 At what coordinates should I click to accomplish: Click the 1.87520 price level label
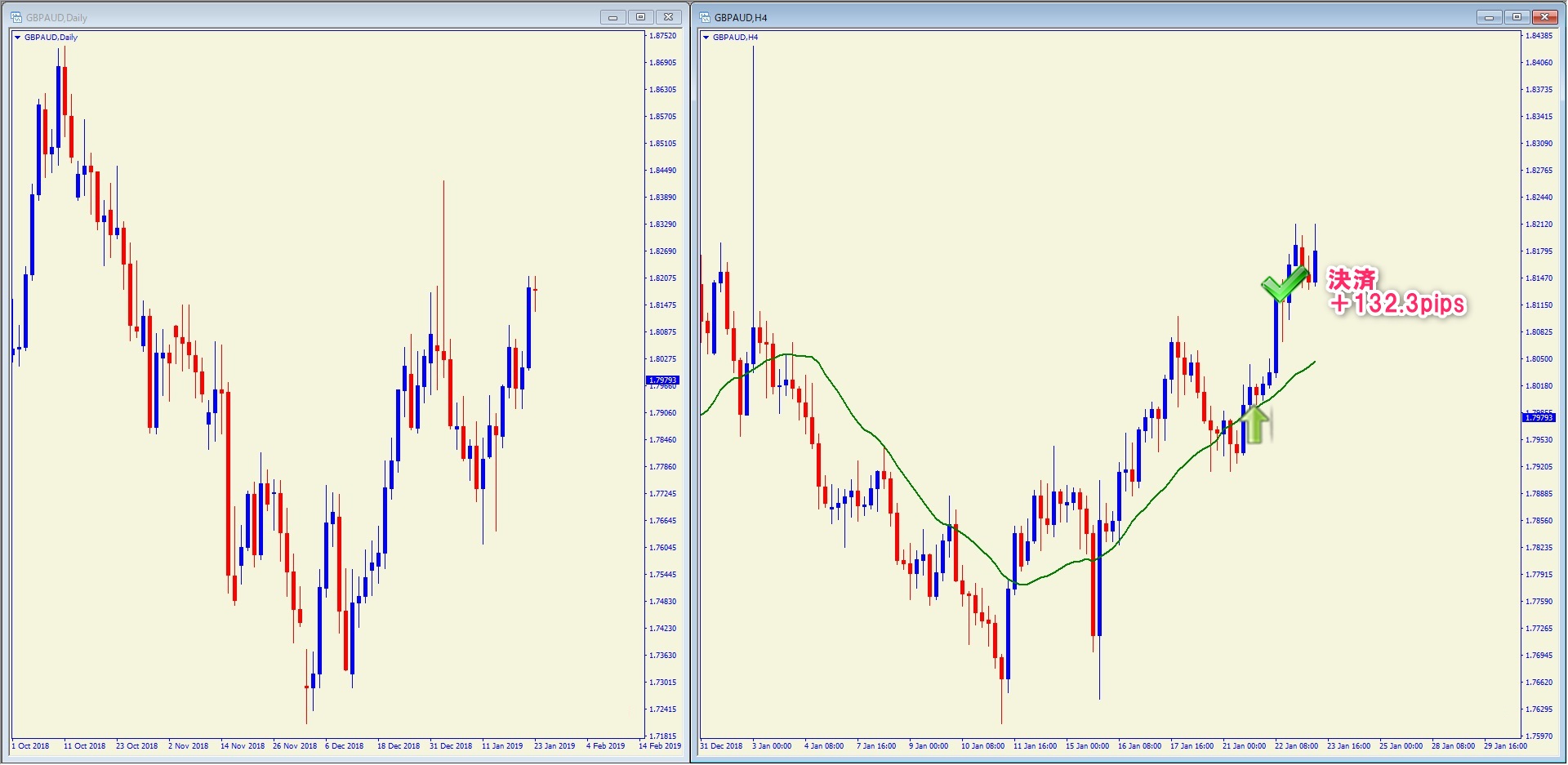[x=663, y=36]
